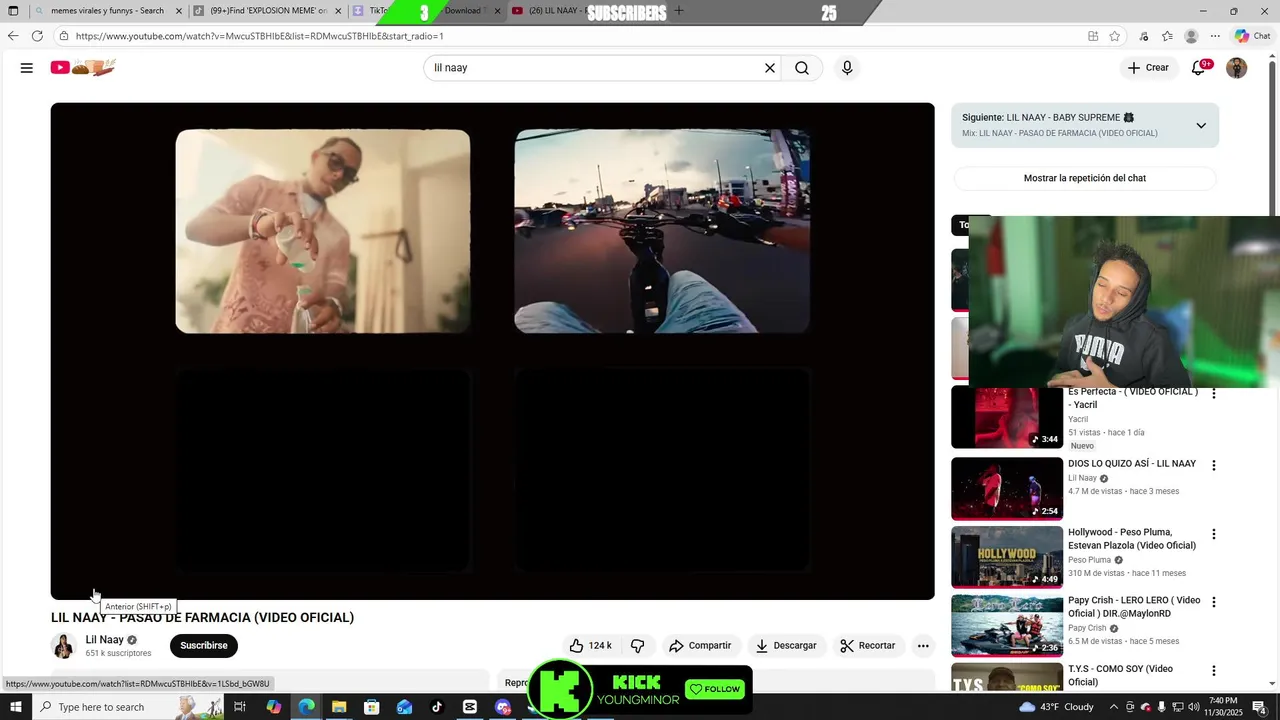Submit search with the magnifier icon

pyautogui.click(x=802, y=68)
